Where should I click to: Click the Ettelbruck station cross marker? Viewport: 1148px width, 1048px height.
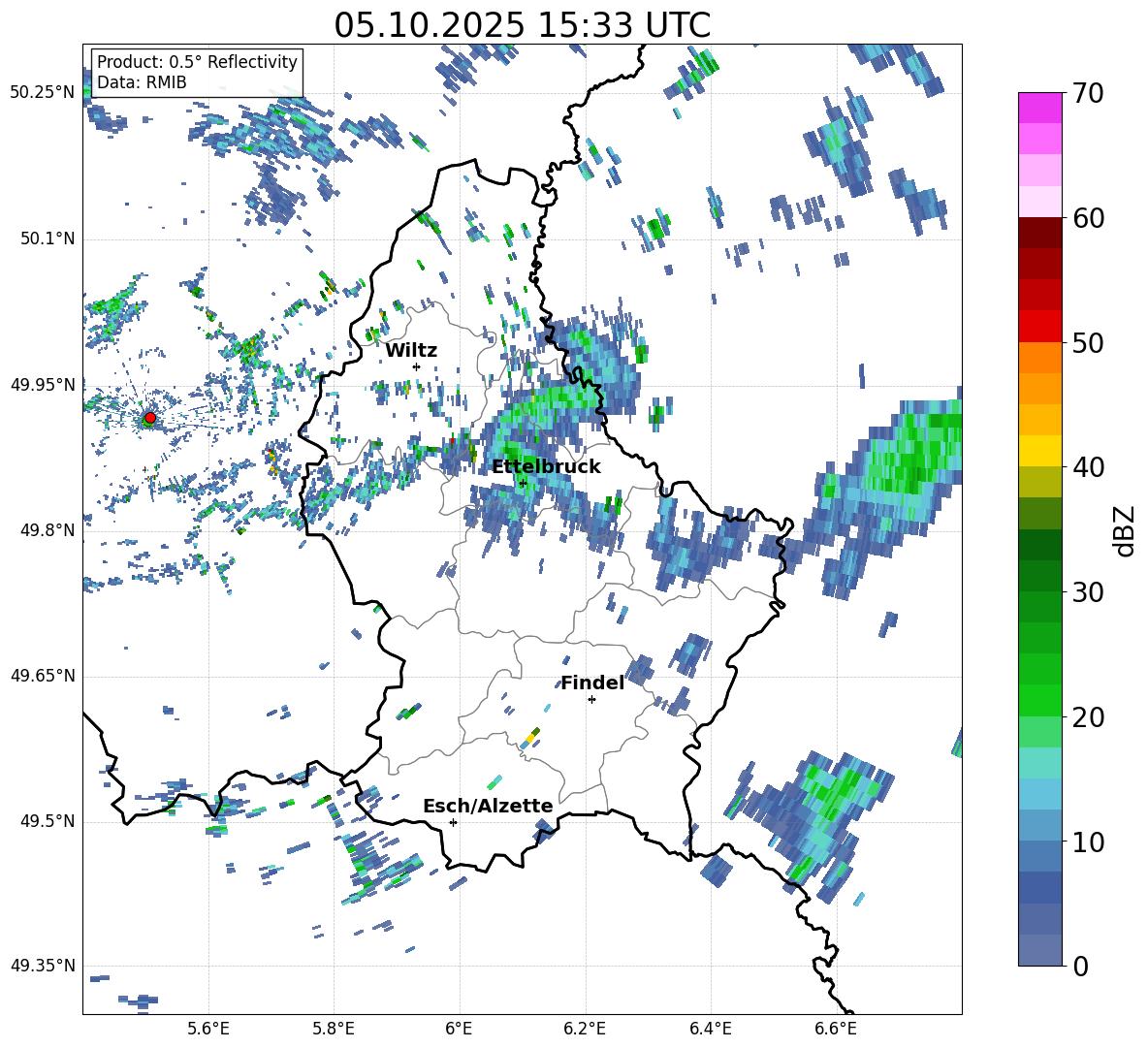523,483
